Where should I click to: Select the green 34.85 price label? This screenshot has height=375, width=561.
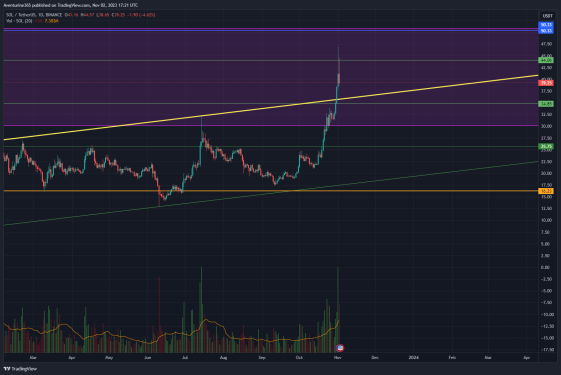[546, 104]
